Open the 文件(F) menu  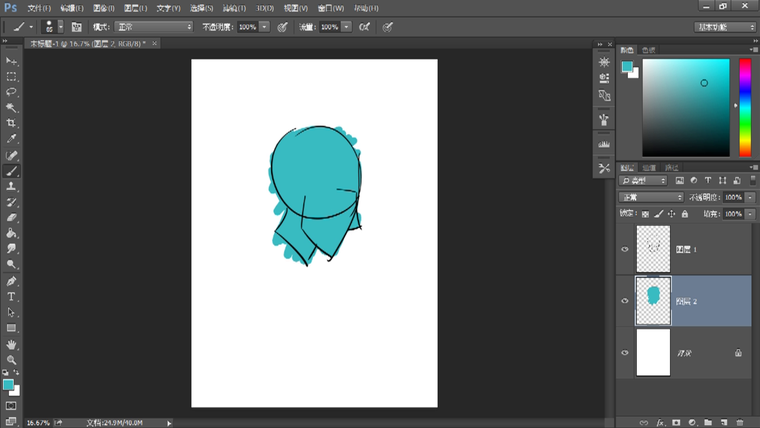[x=39, y=8]
